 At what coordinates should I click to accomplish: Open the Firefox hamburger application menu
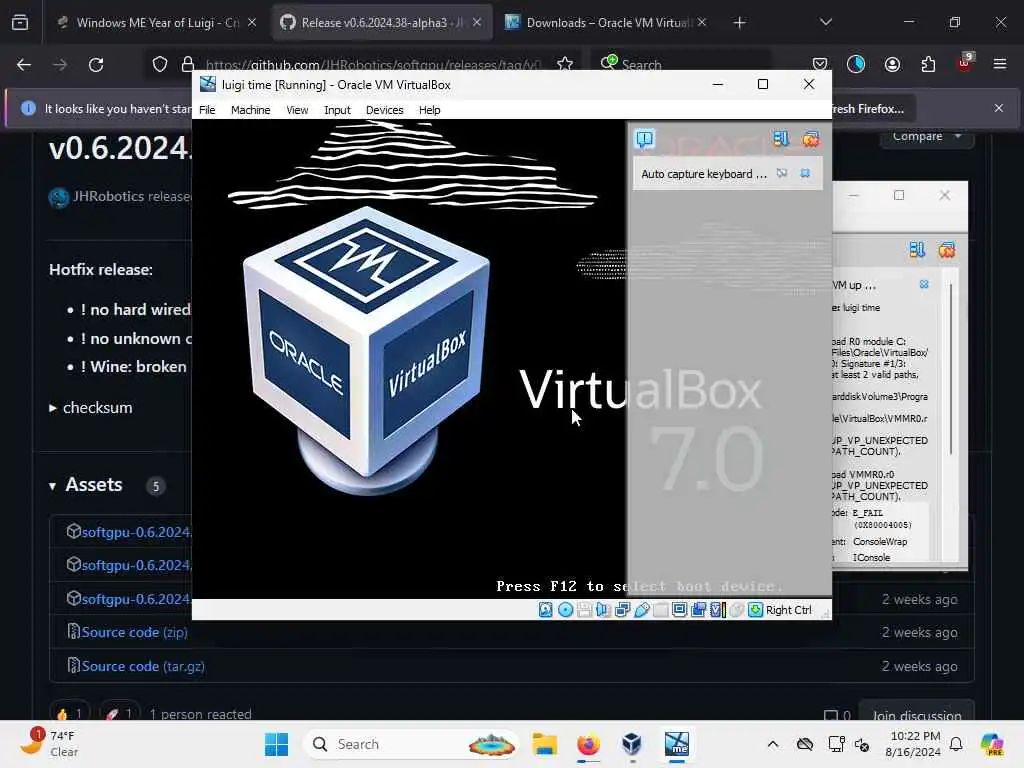coord(999,64)
